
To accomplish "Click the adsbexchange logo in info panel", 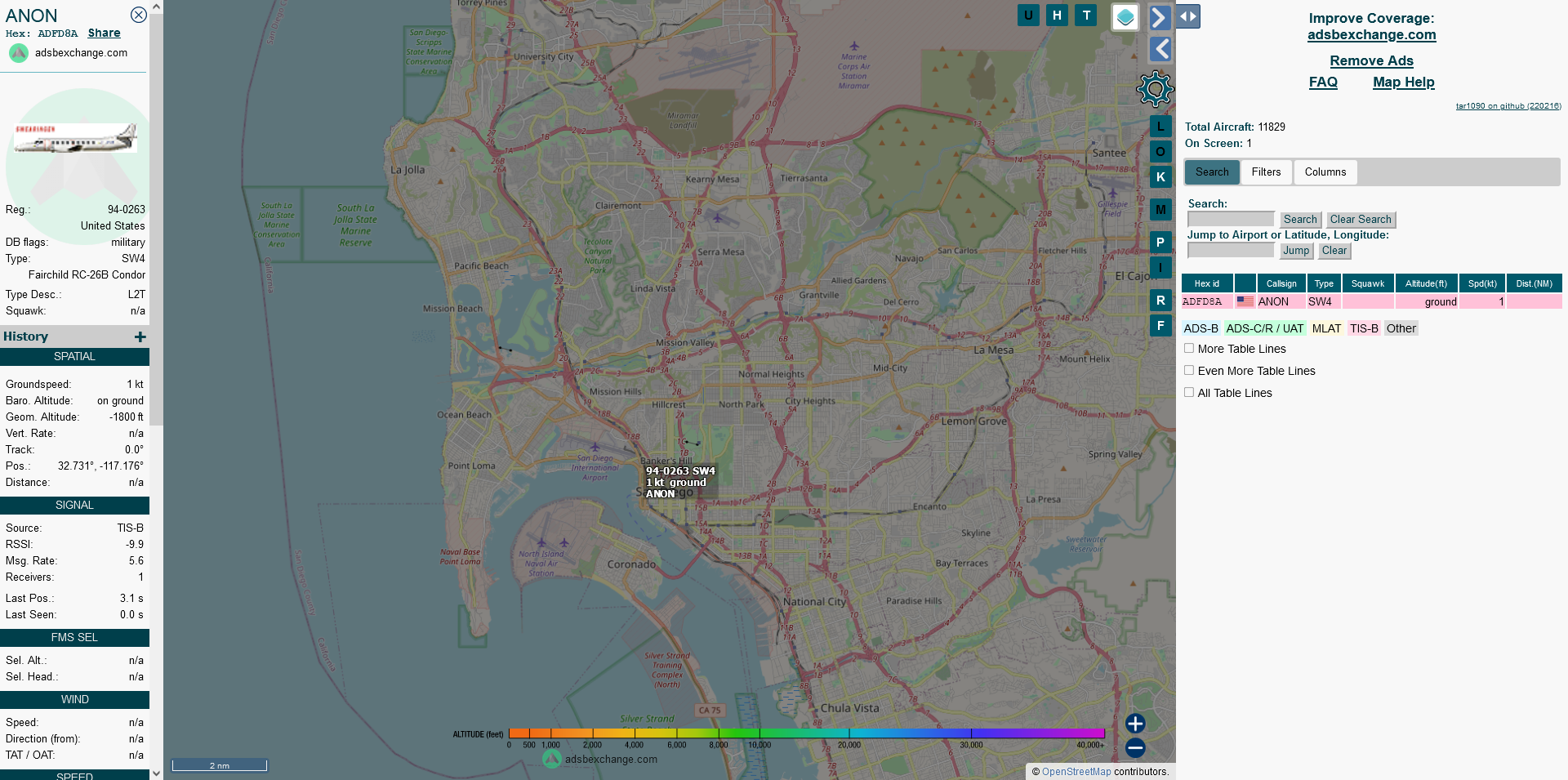I will [x=19, y=53].
